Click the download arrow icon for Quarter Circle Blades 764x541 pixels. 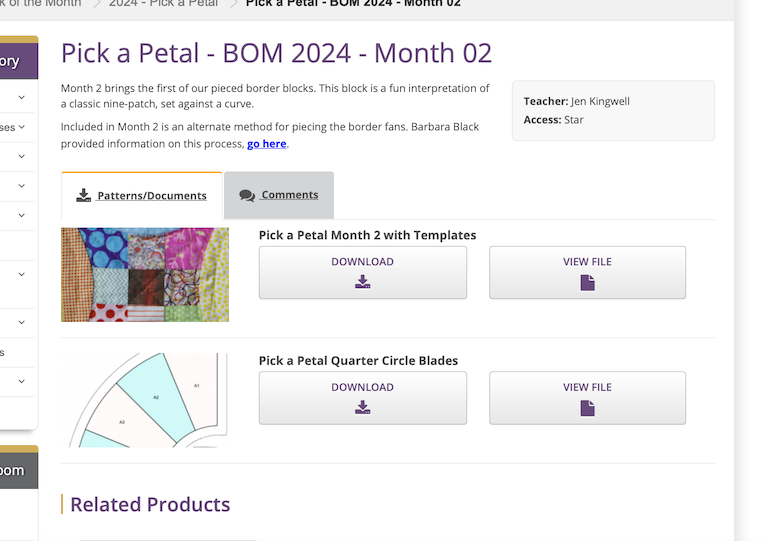coord(362,407)
